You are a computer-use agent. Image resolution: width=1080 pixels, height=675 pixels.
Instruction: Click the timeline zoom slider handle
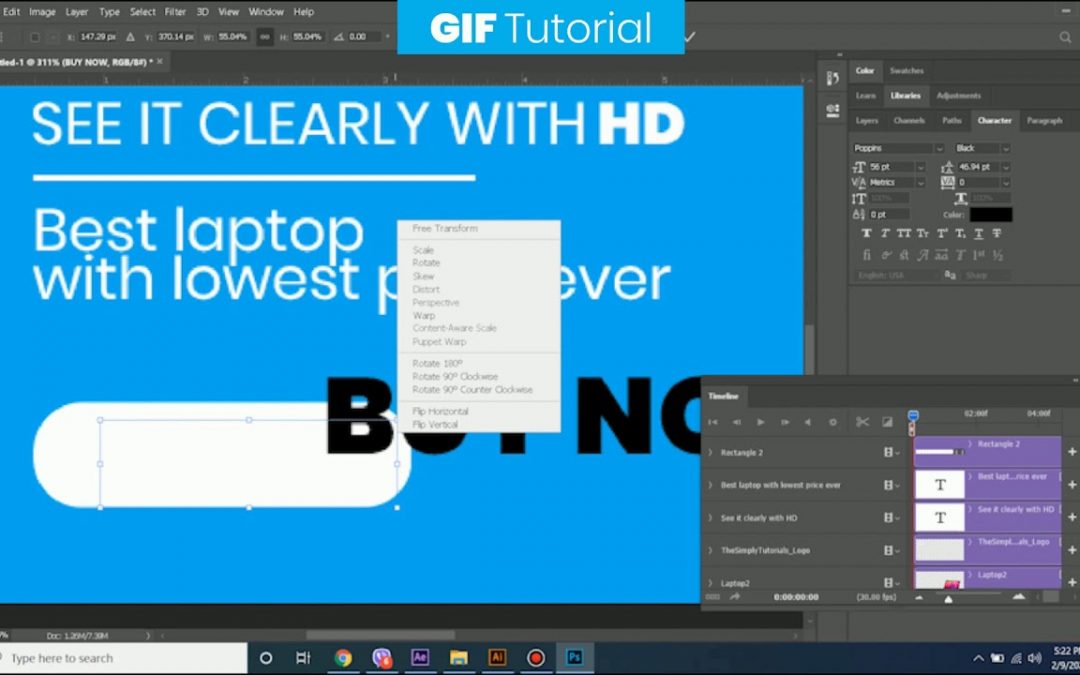click(948, 600)
